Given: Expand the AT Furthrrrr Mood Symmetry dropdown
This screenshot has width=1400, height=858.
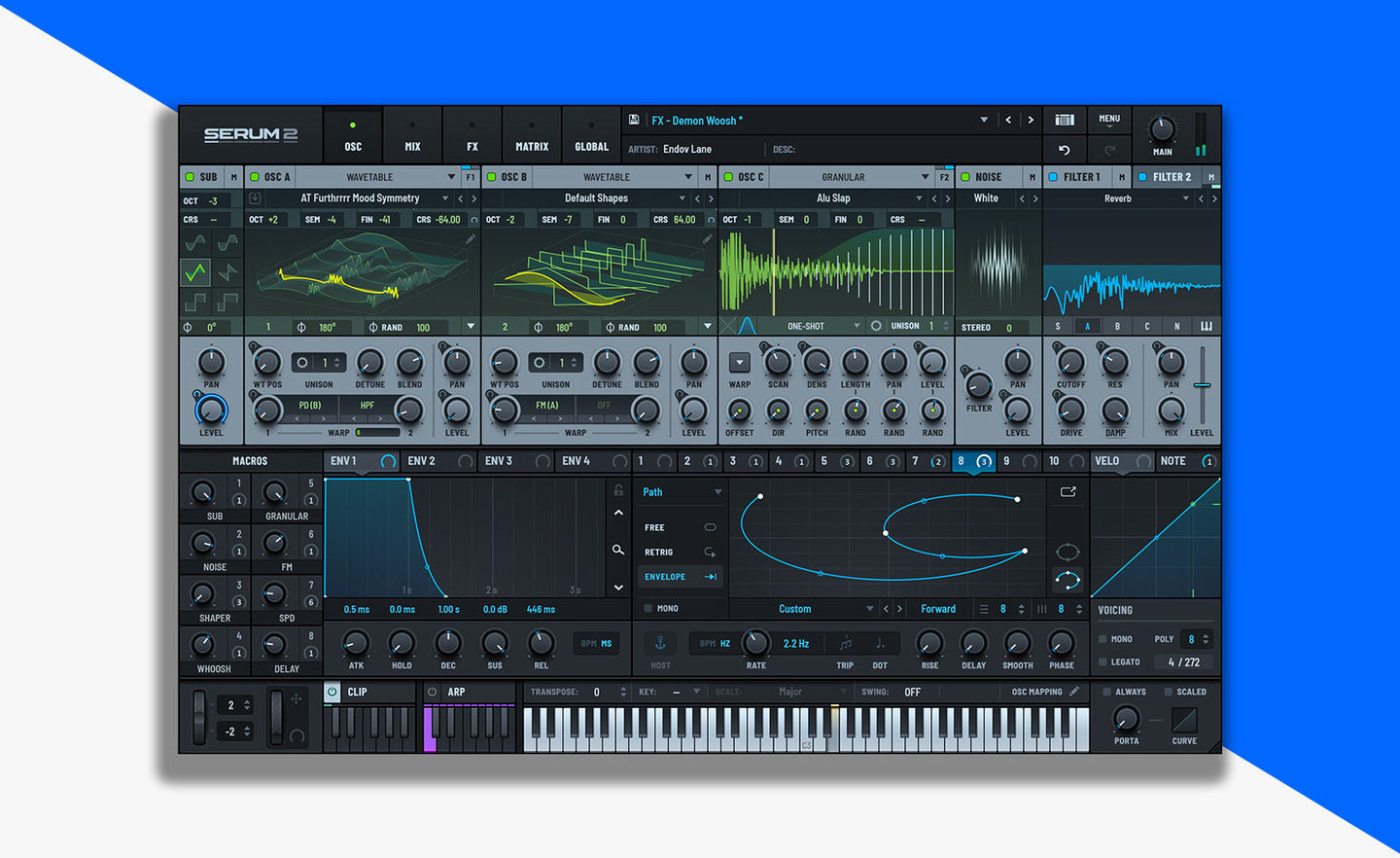Looking at the screenshot, I should [x=446, y=198].
